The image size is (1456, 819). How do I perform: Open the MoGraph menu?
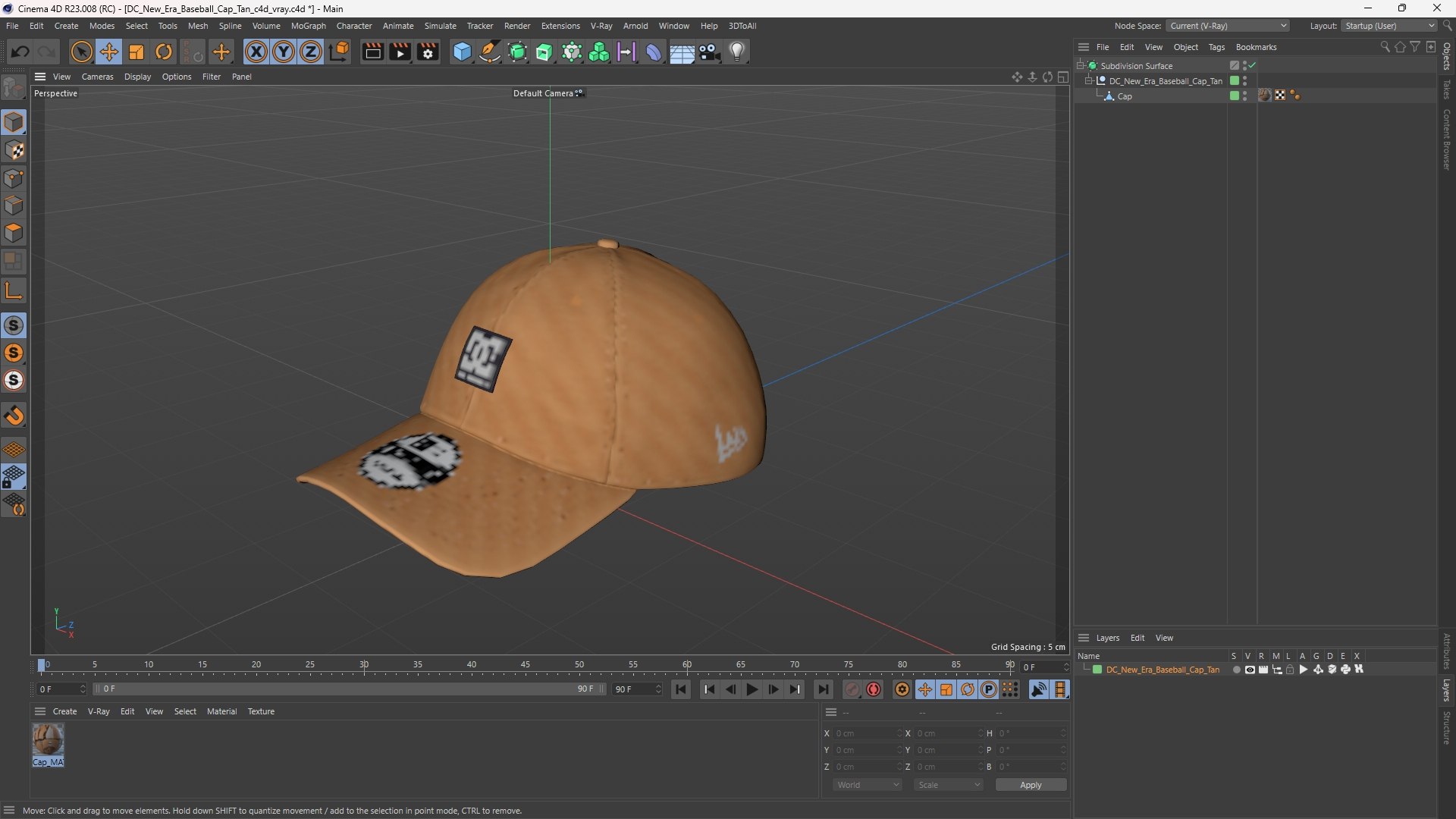(x=309, y=26)
